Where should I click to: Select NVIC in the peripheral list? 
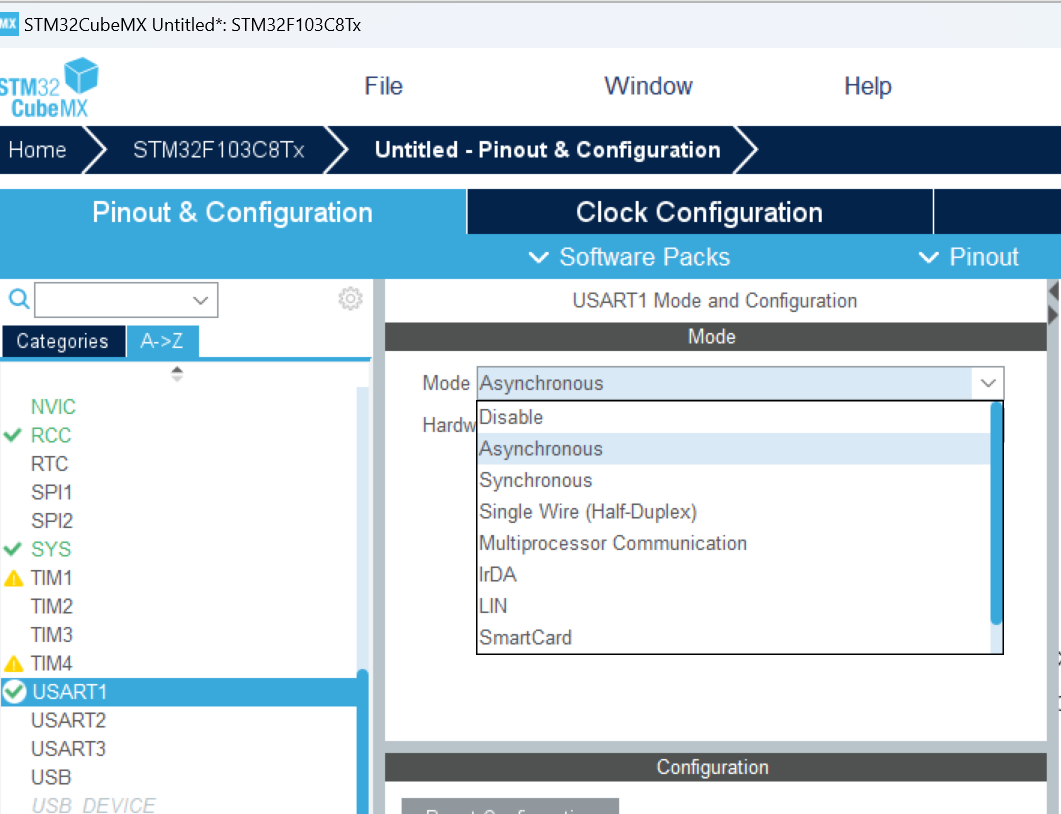tap(53, 407)
